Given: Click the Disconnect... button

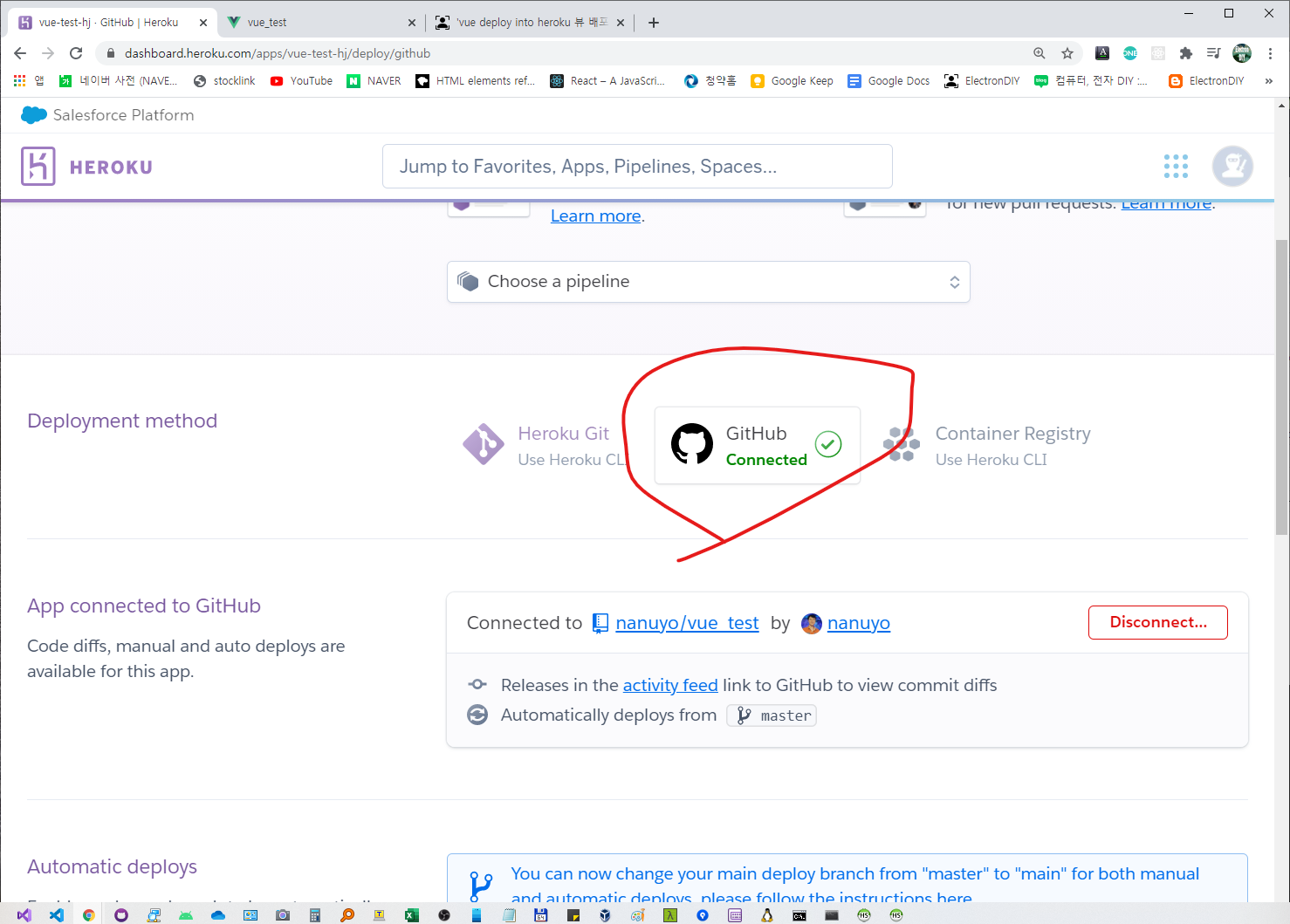Looking at the screenshot, I should tap(1158, 622).
